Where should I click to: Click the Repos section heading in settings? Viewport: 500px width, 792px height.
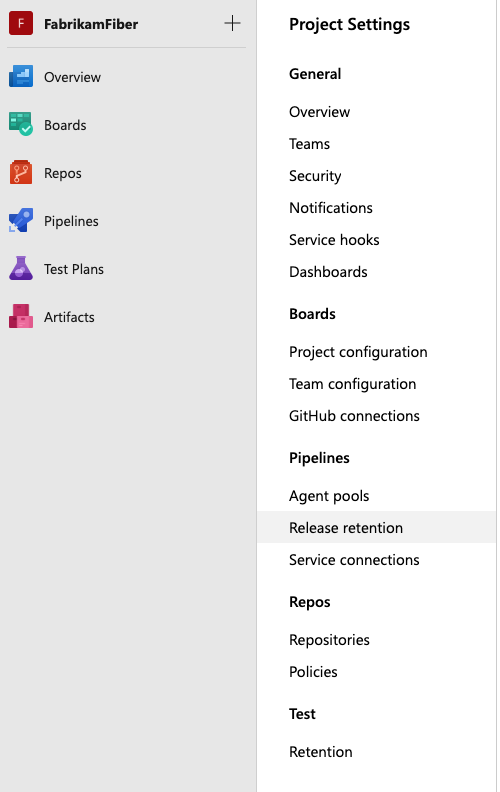pyautogui.click(x=310, y=602)
